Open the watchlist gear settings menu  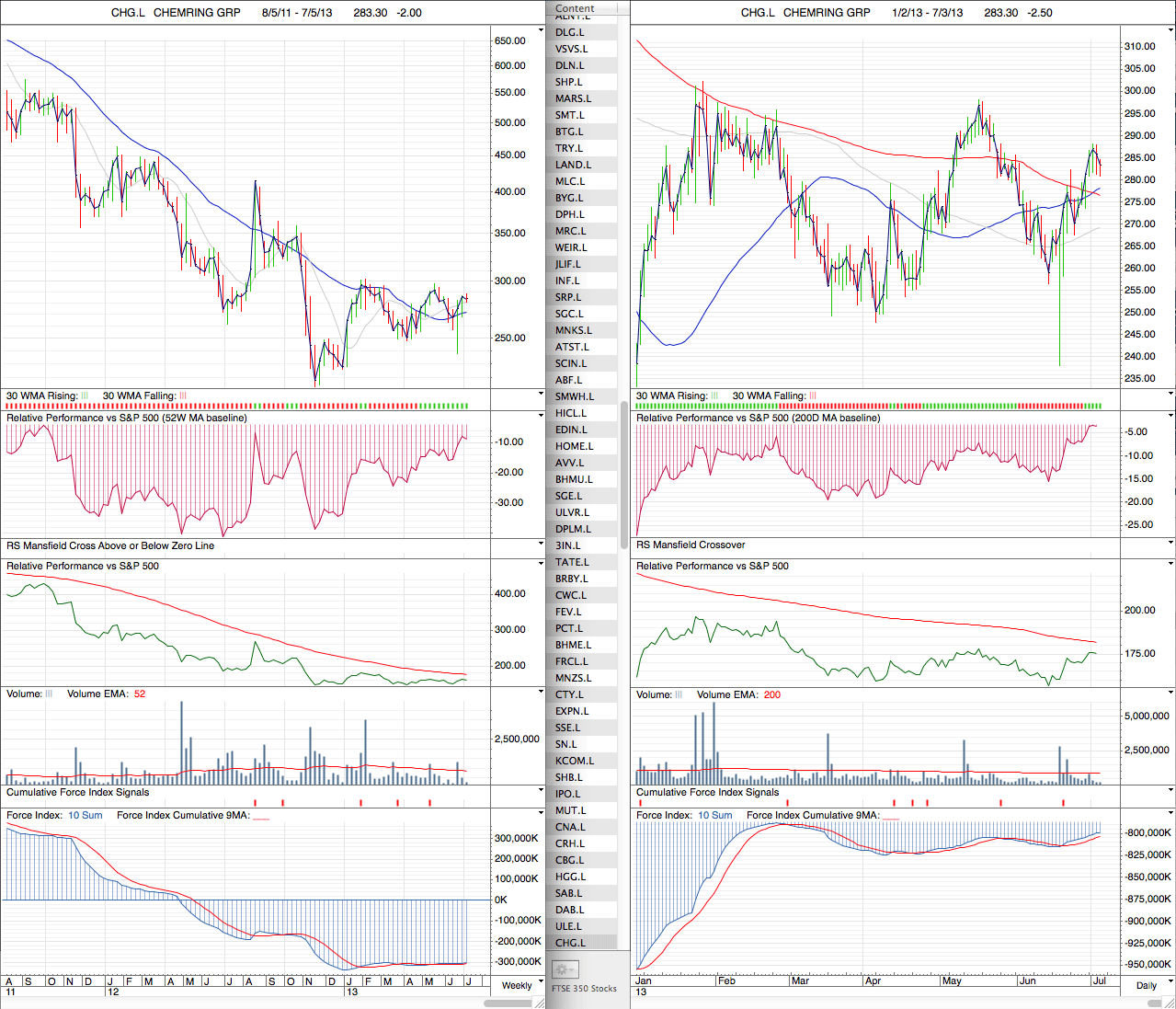(565, 969)
